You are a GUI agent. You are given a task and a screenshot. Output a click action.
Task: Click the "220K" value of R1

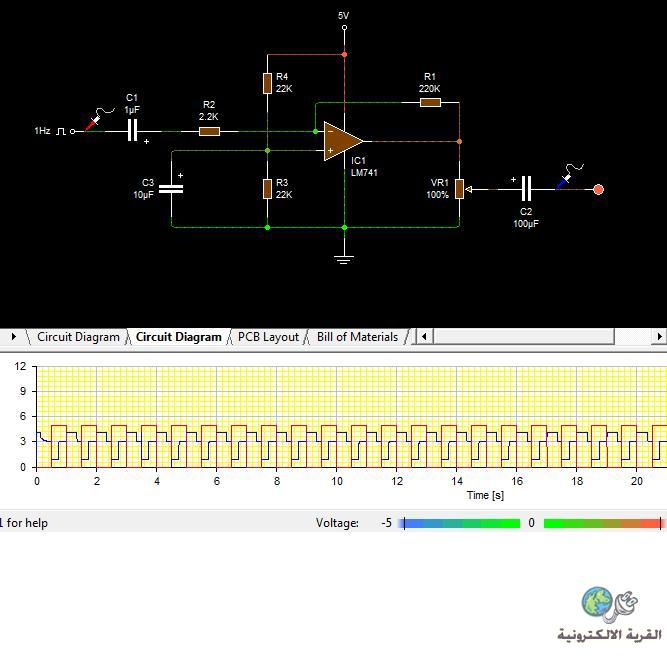click(430, 89)
